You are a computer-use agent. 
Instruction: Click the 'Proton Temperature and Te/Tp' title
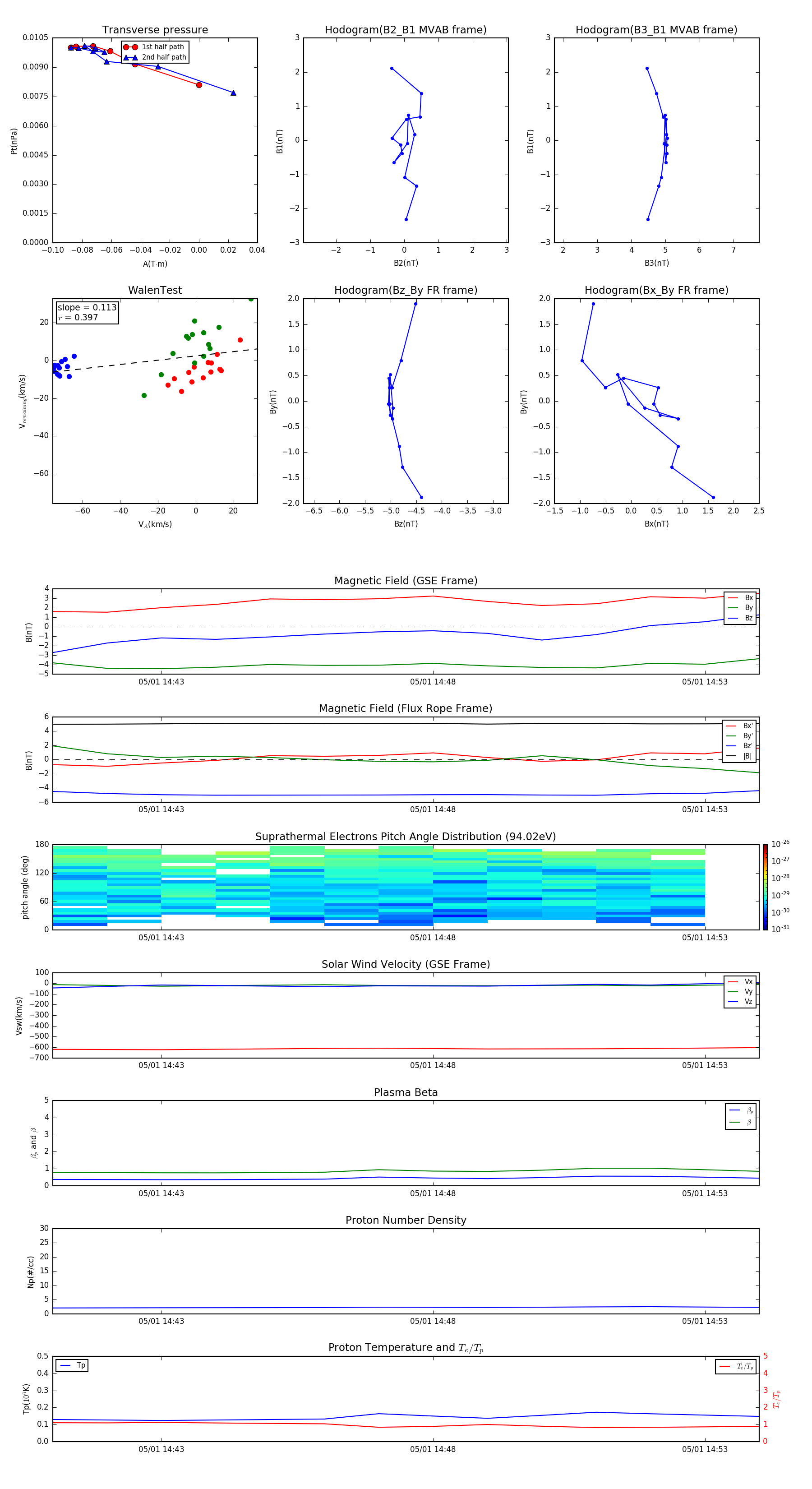[406, 1349]
